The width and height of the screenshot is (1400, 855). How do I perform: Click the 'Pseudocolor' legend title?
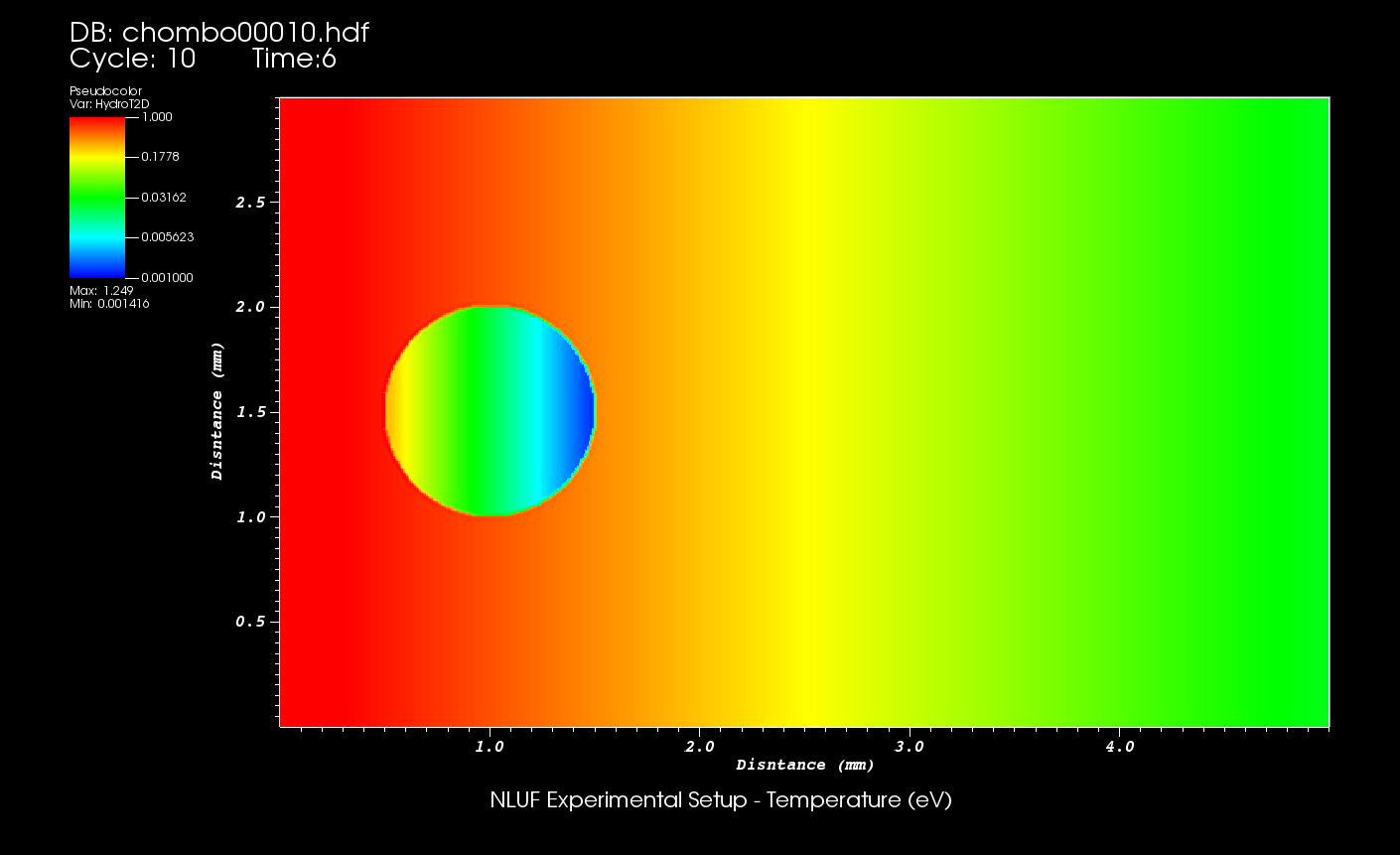(x=105, y=91)
